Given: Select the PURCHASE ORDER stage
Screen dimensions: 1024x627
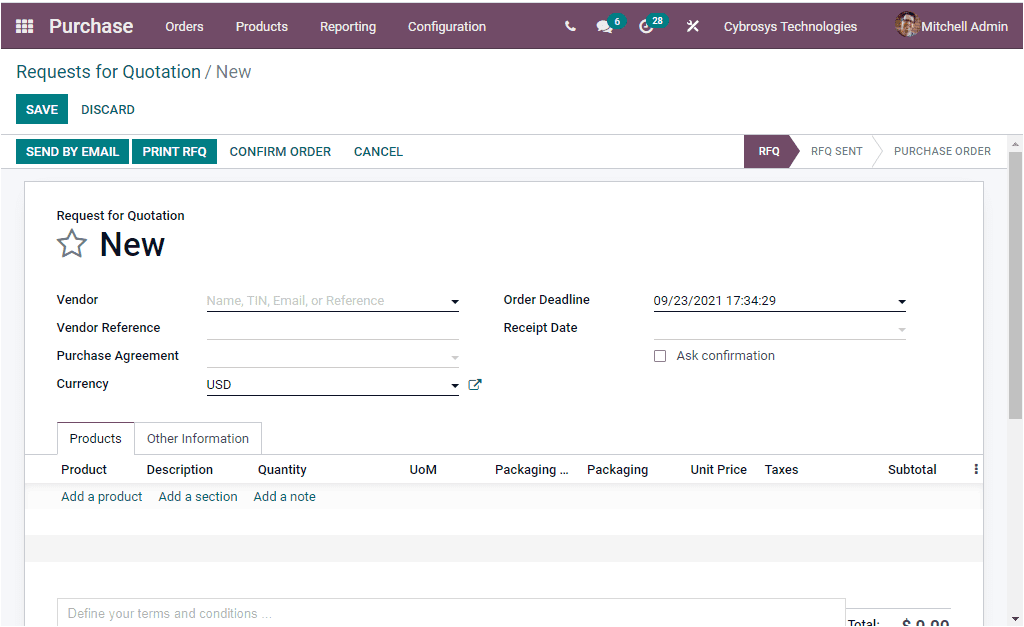Looking at the screenshot, I should (941, 151).
